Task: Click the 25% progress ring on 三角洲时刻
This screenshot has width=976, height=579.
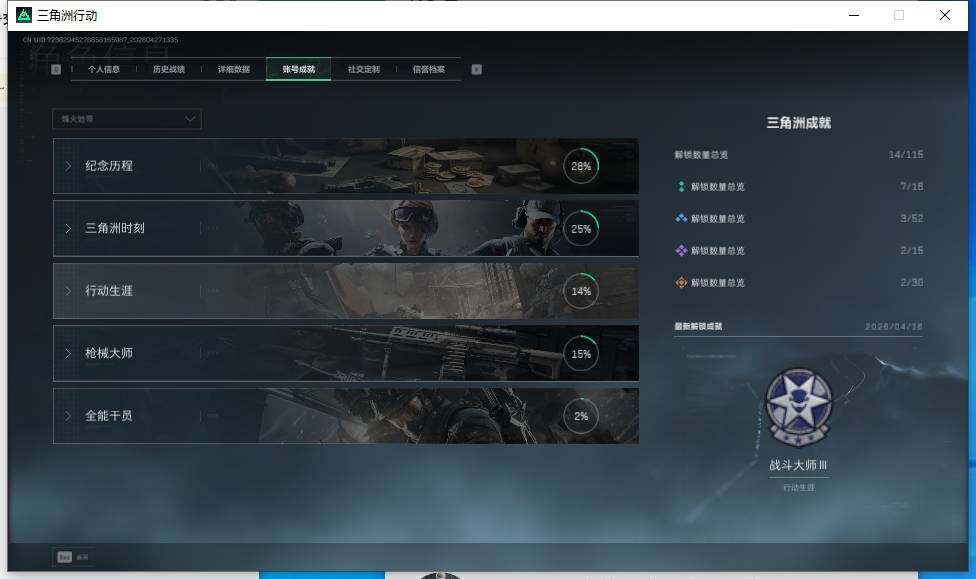Action: [x=581, y=228]
